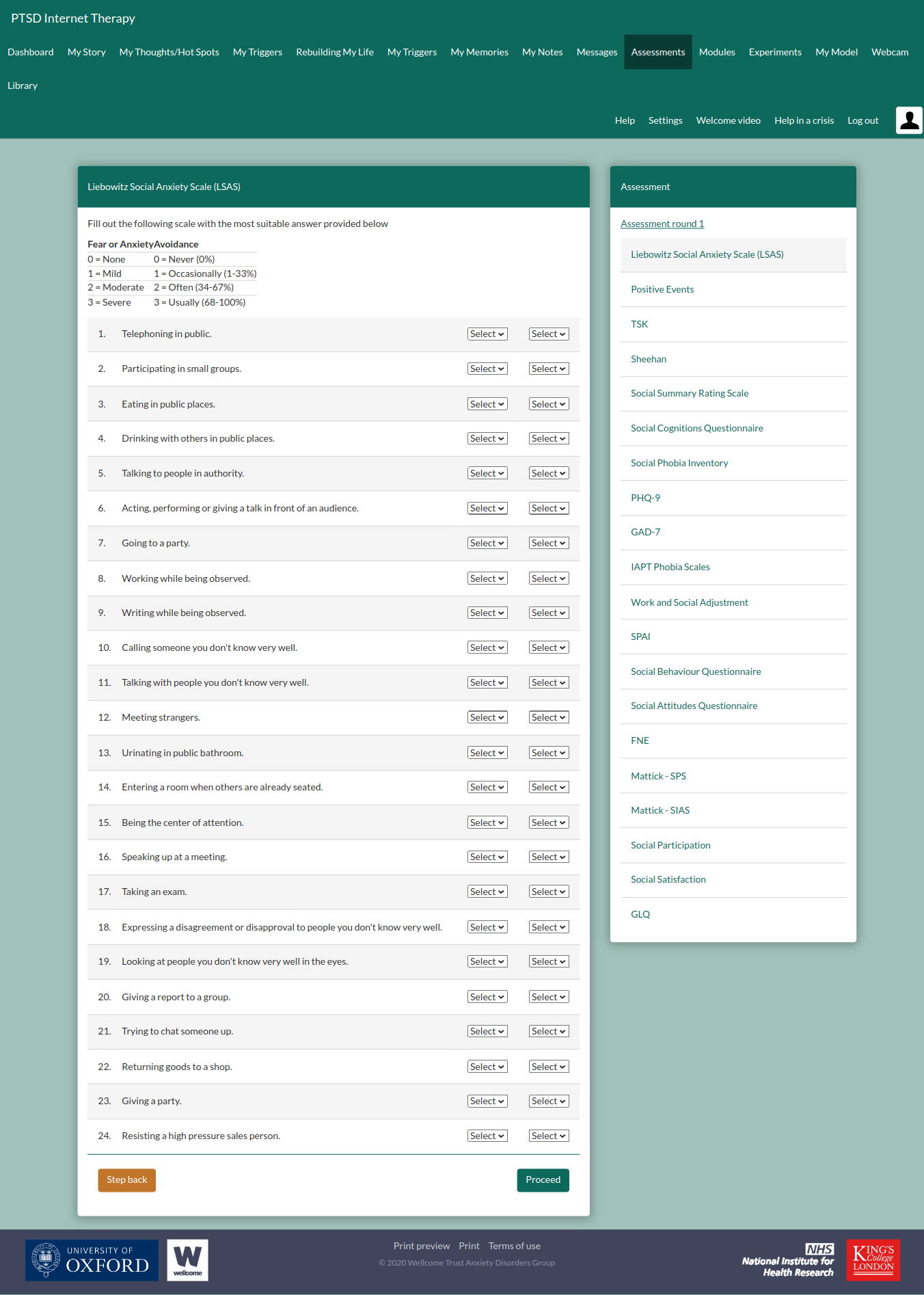Image resolution: width=924 pixels, height=1295 pixels.
Task: Expand fear dropdown for Meeting strangers
Action: point(487,718)
